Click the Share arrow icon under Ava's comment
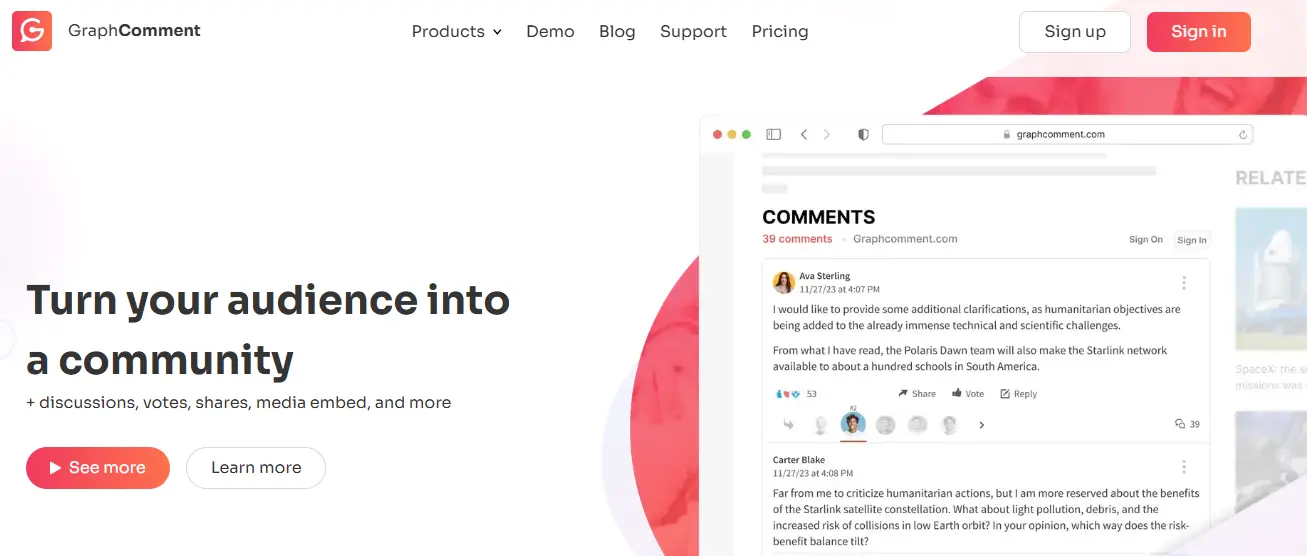The image size is (1307, 556). (903, 394)
